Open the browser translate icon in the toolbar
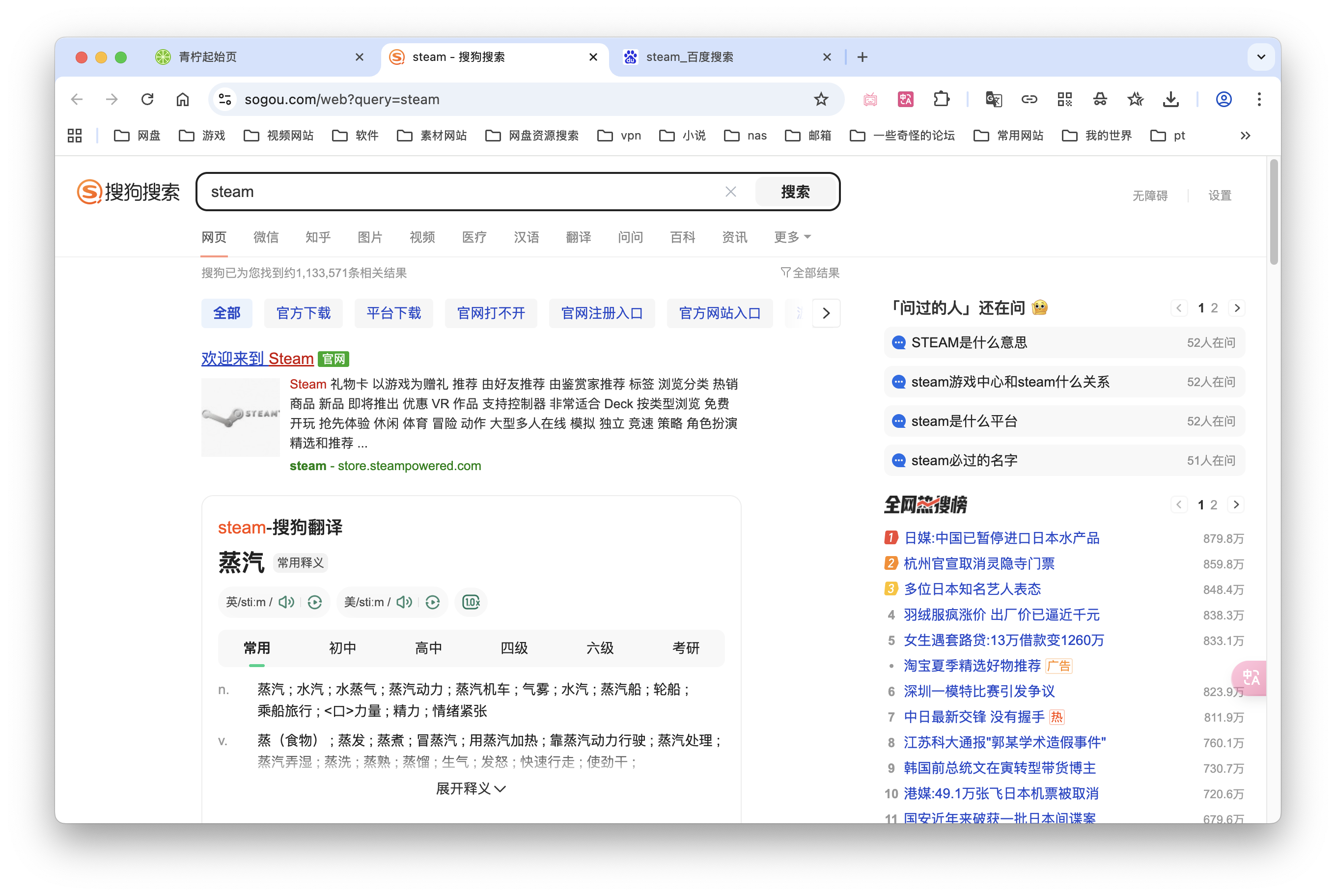Image resolution: width=1336 pixels, height=896 pixels. (x=993, y=99)
